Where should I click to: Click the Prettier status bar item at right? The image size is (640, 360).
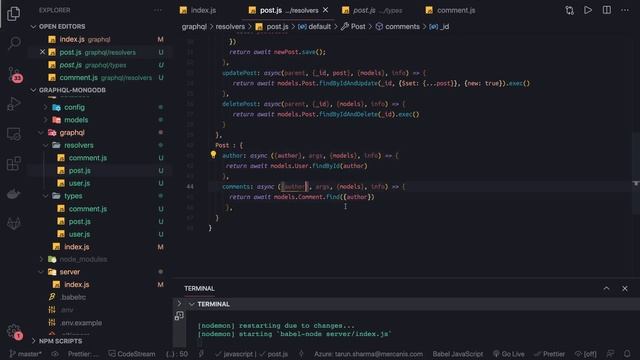[549, 354]
